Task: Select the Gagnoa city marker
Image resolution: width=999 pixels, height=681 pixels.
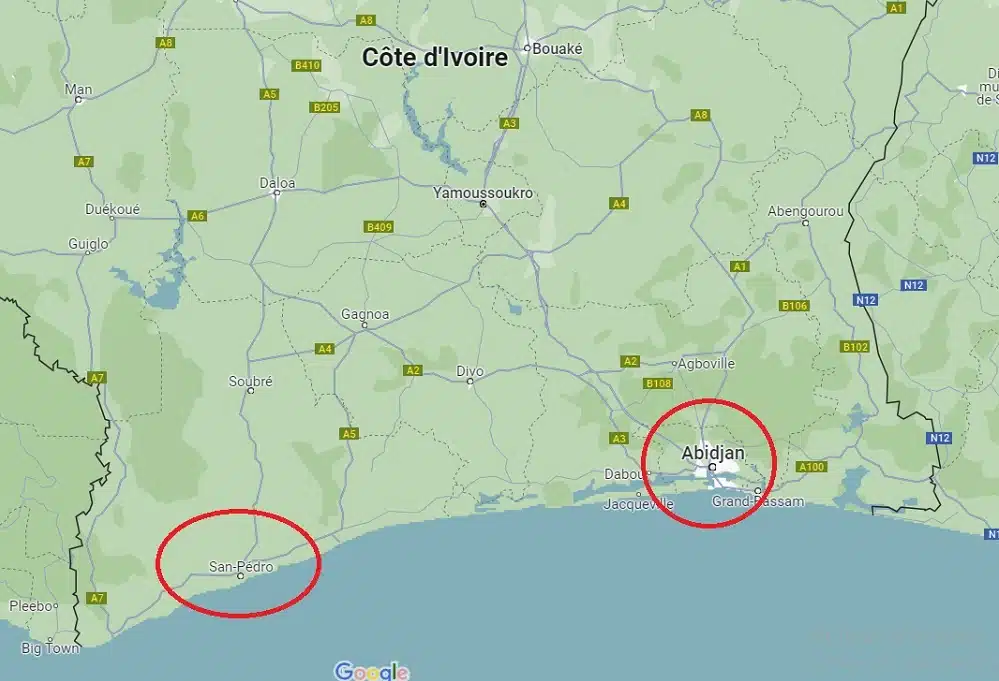Action: pos(364,325)
